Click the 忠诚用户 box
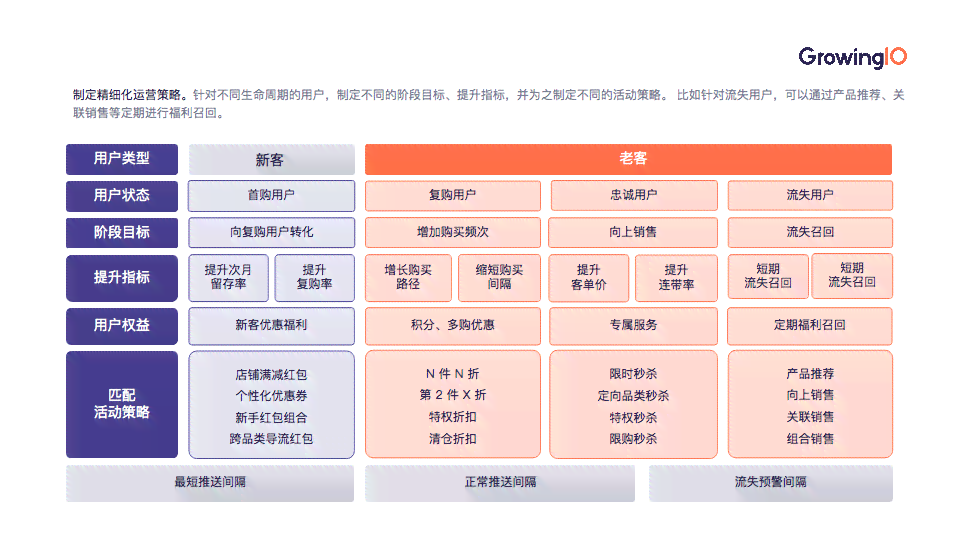Image resolution: width=960 pixels, height=540 pixels. pyautogui.click(x=634, y=195)
